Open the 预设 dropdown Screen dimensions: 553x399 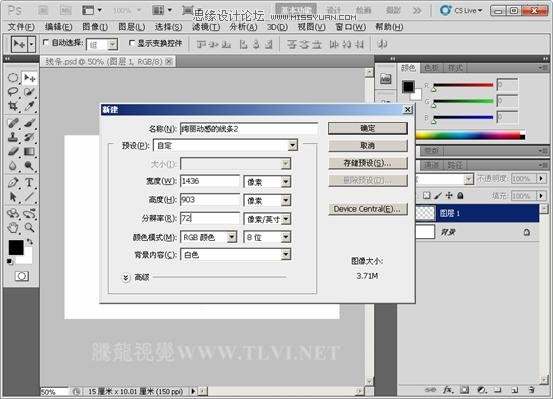pyautogui.click(x=292, y=145)
